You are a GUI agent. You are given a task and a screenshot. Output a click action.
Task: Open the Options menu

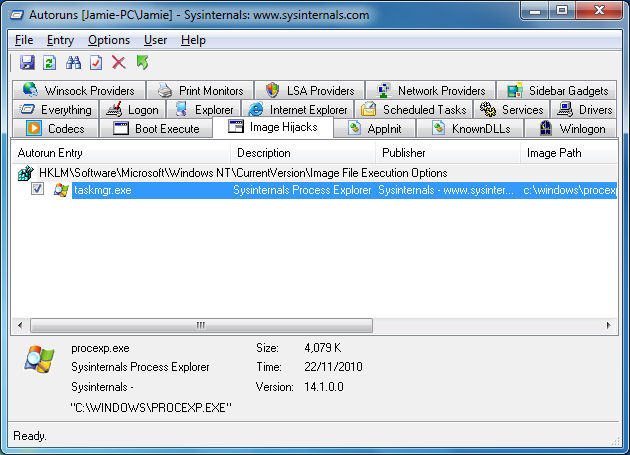pyautogui.click(x=109, y=40)
